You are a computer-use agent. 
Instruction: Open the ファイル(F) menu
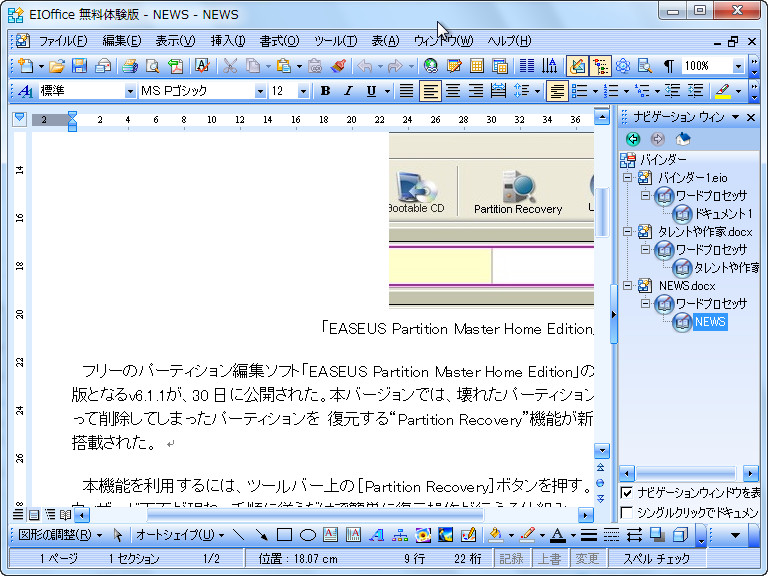tap(63, 41)
